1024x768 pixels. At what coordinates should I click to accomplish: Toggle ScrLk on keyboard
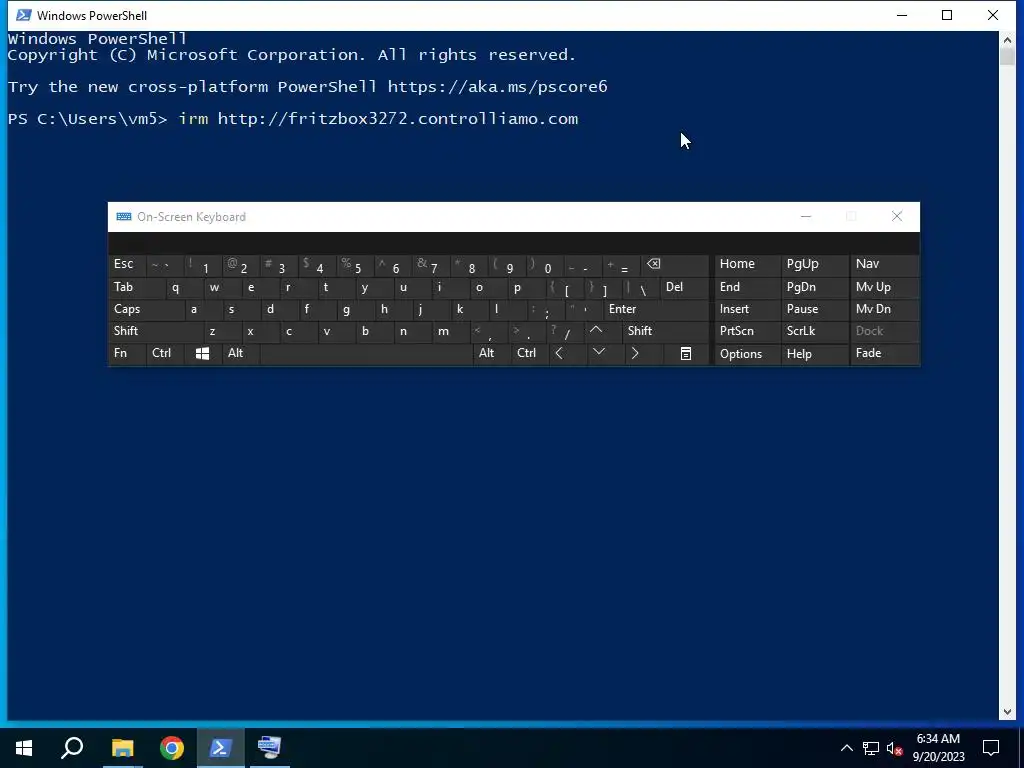pyautogui.click(x=814, y=331)
